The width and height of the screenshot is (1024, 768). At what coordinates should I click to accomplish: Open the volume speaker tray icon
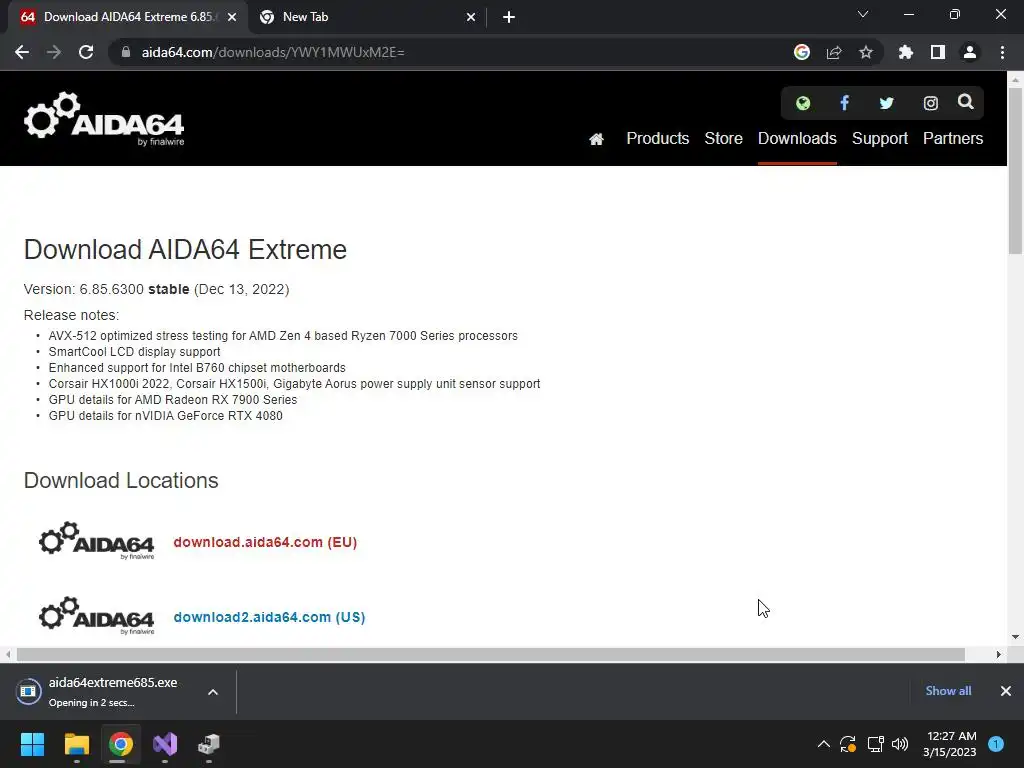pyautogui.click(x=900, y=744)
